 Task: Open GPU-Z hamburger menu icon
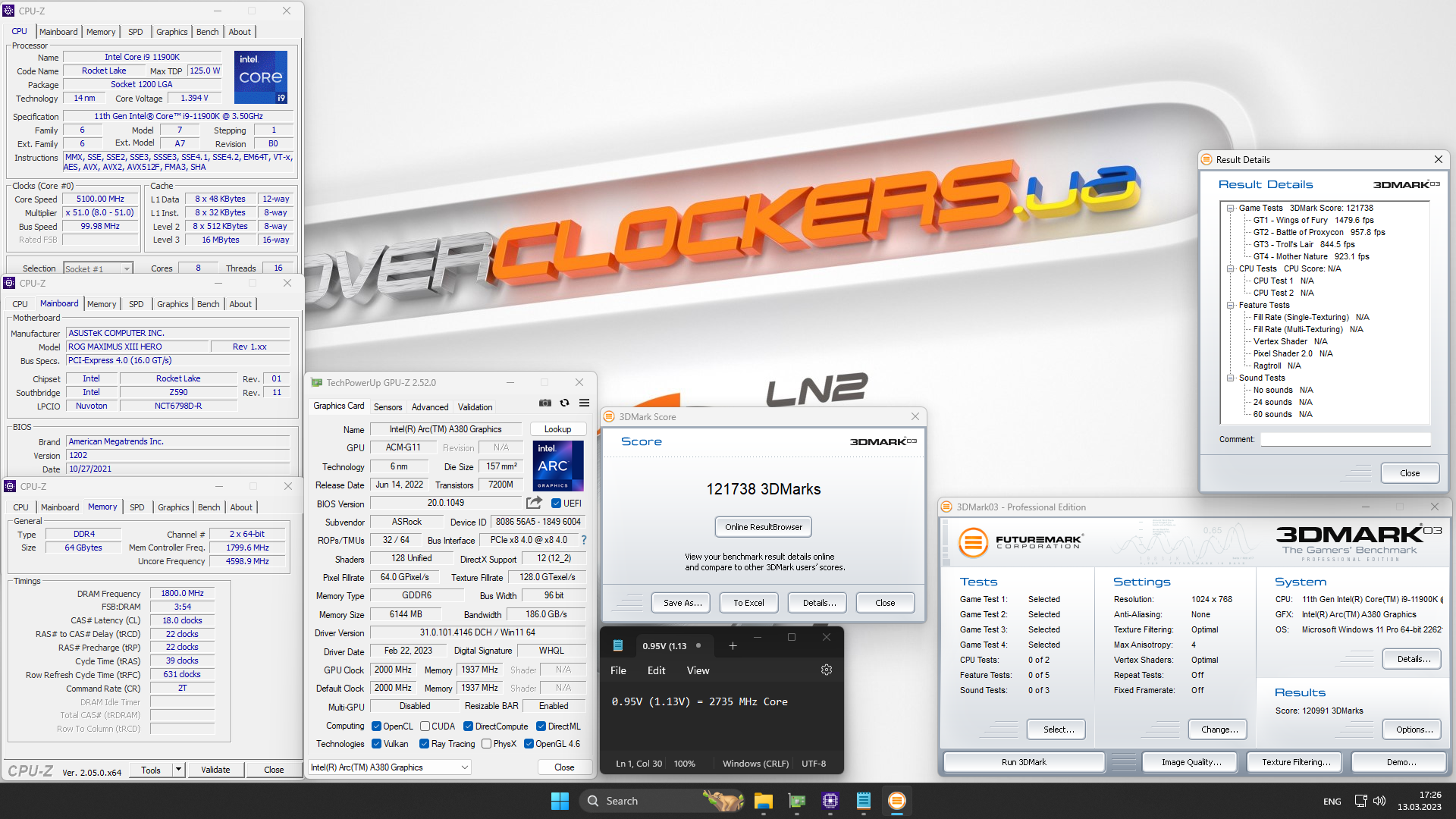click(x=584, y=403)
